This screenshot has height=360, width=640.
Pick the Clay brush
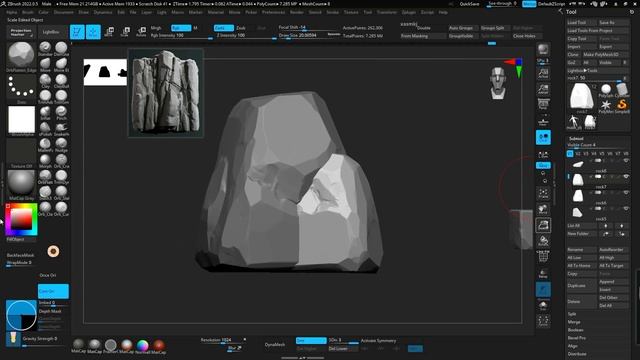click(45, 80)
